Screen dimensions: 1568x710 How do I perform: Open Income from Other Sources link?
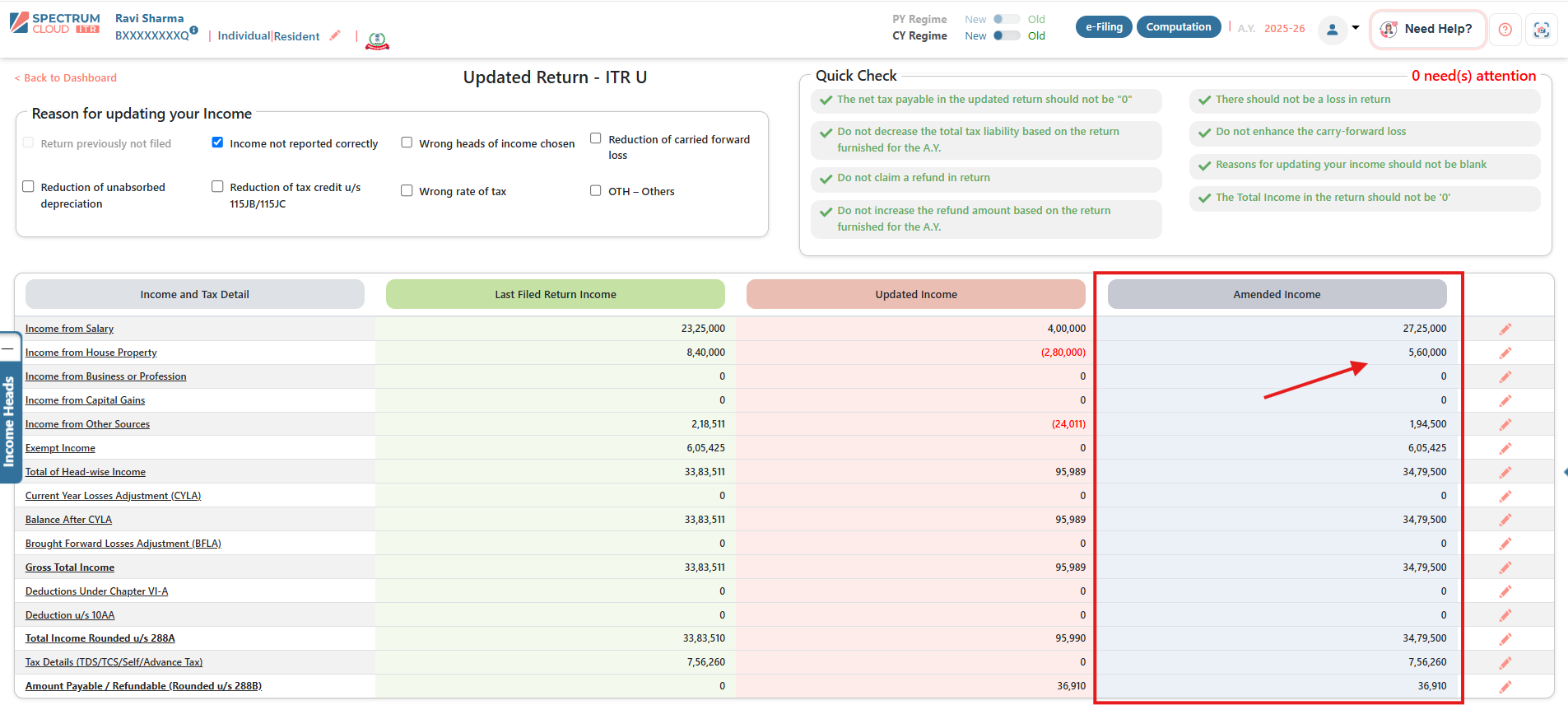pyautogui.click(x=87, y=424)
